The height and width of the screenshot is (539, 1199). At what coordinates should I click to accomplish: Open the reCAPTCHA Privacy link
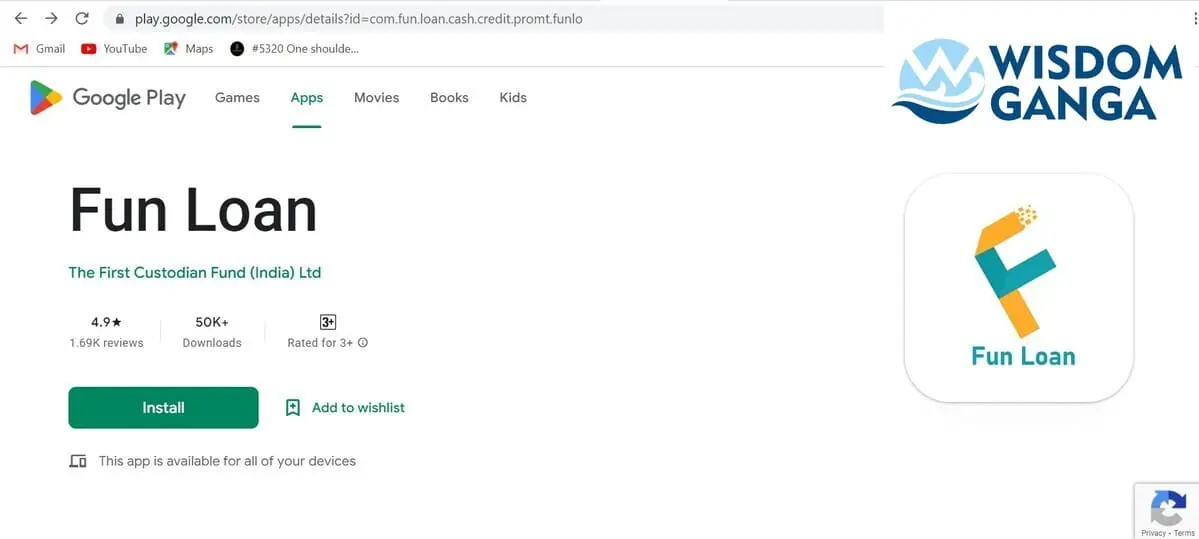[x=1153, y=533]
